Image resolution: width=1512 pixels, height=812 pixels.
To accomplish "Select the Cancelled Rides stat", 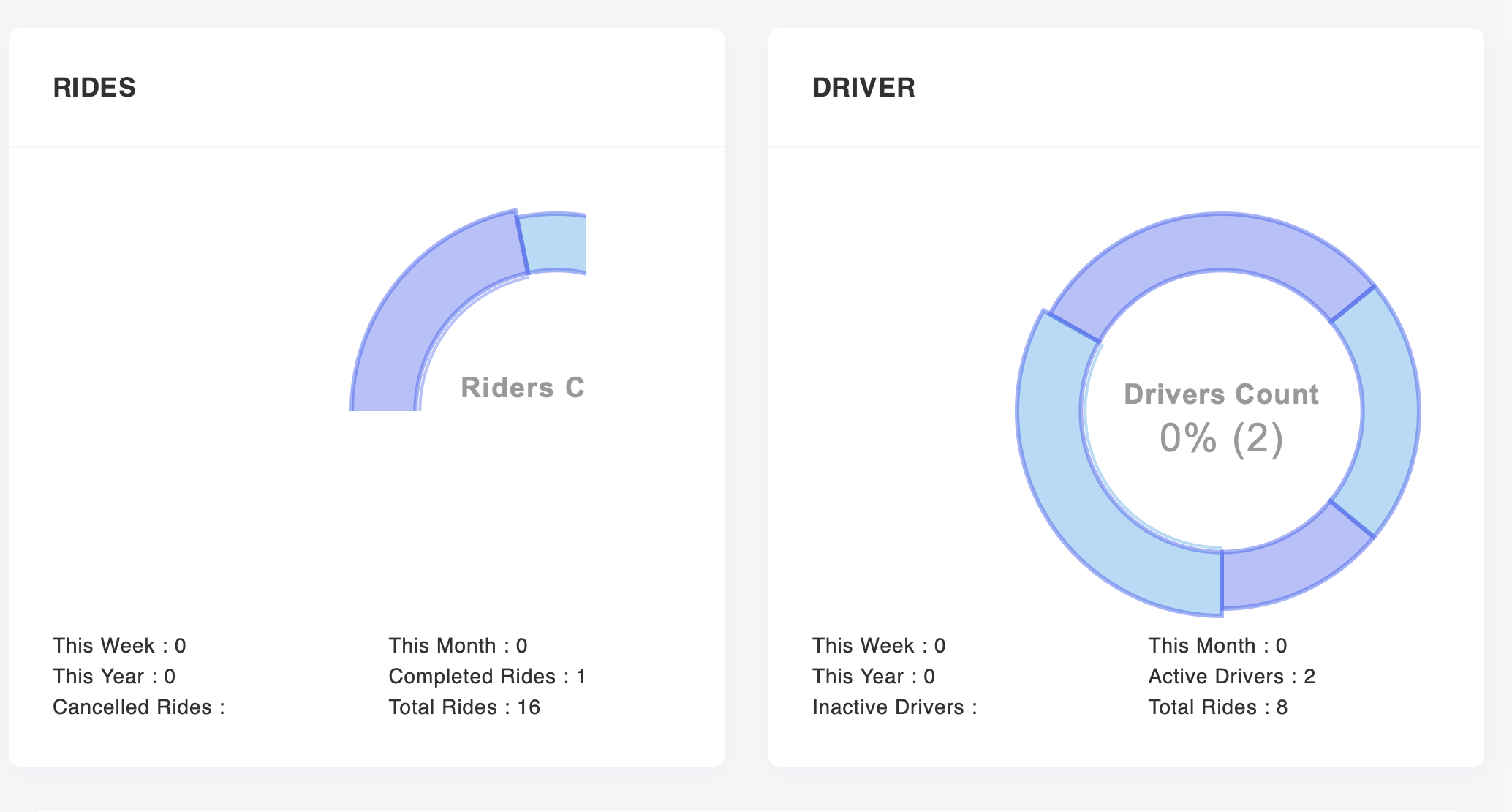I will (x=139, y=707).
